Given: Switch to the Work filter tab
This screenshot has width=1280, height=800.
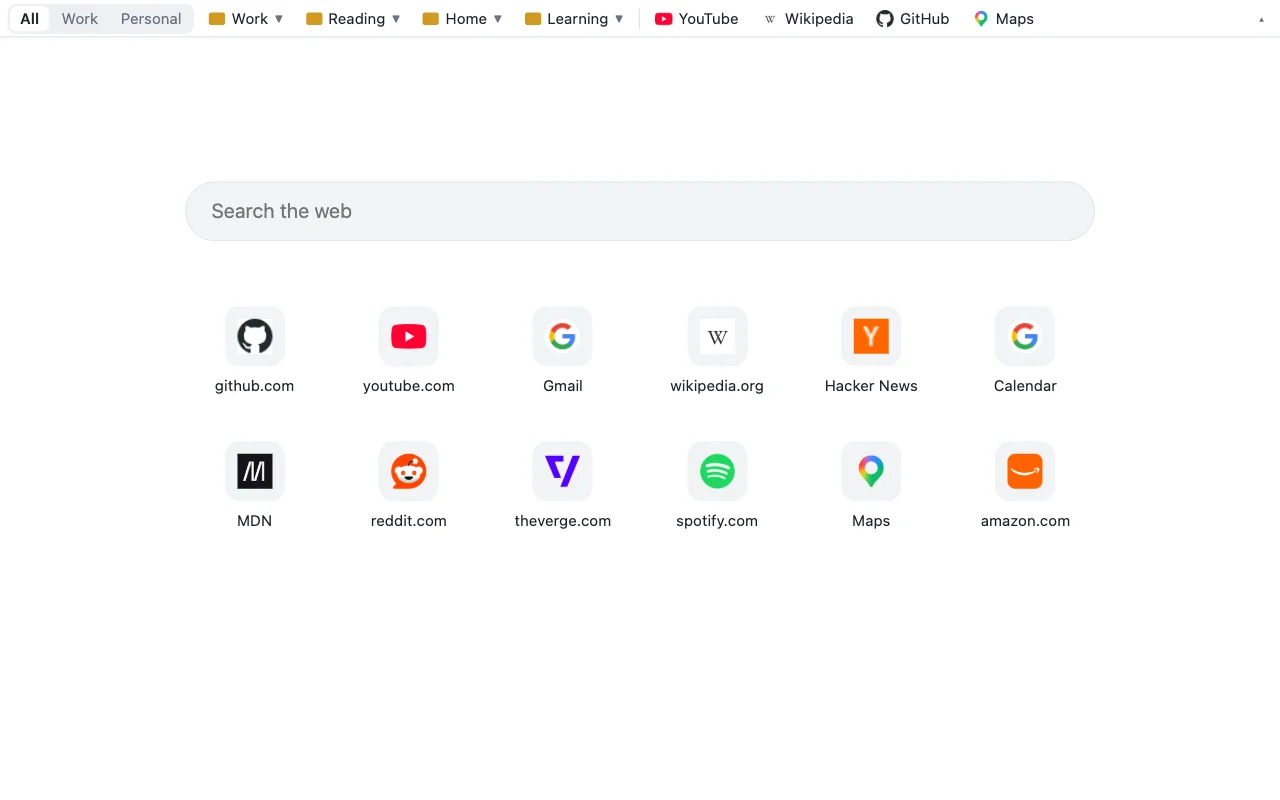Looking at the screenshot, I should [x=80, y=19].
